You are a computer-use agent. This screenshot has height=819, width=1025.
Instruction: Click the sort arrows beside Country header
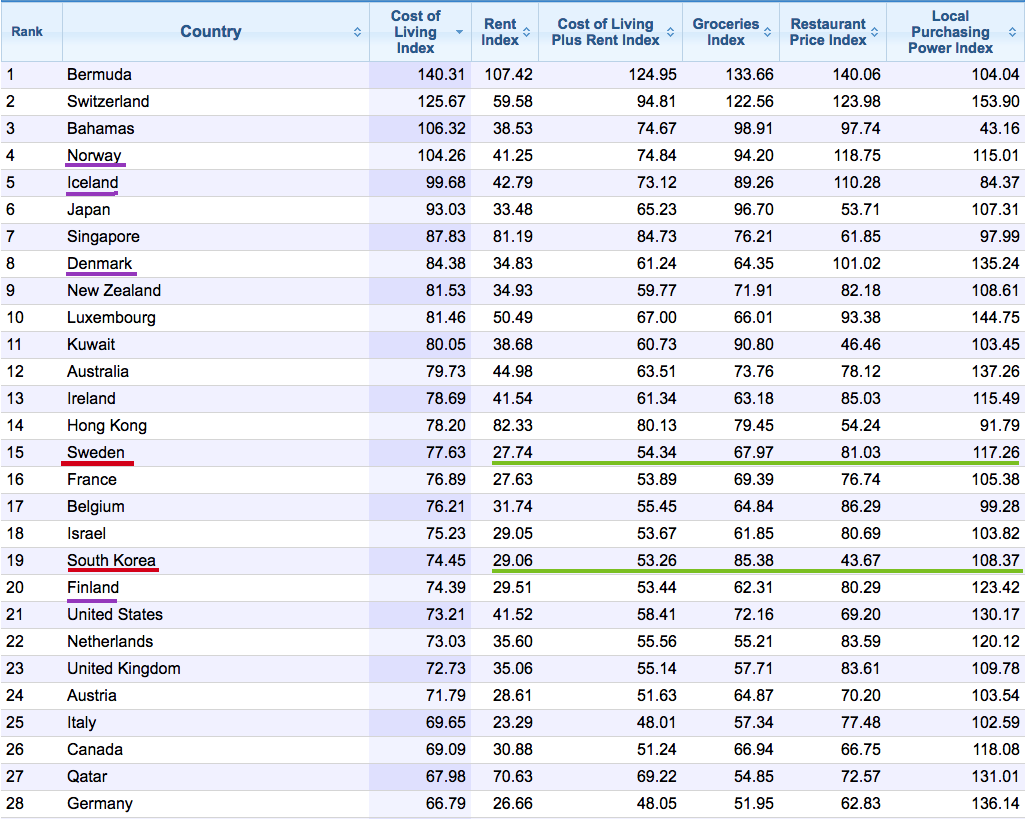(x=357, y=31)
